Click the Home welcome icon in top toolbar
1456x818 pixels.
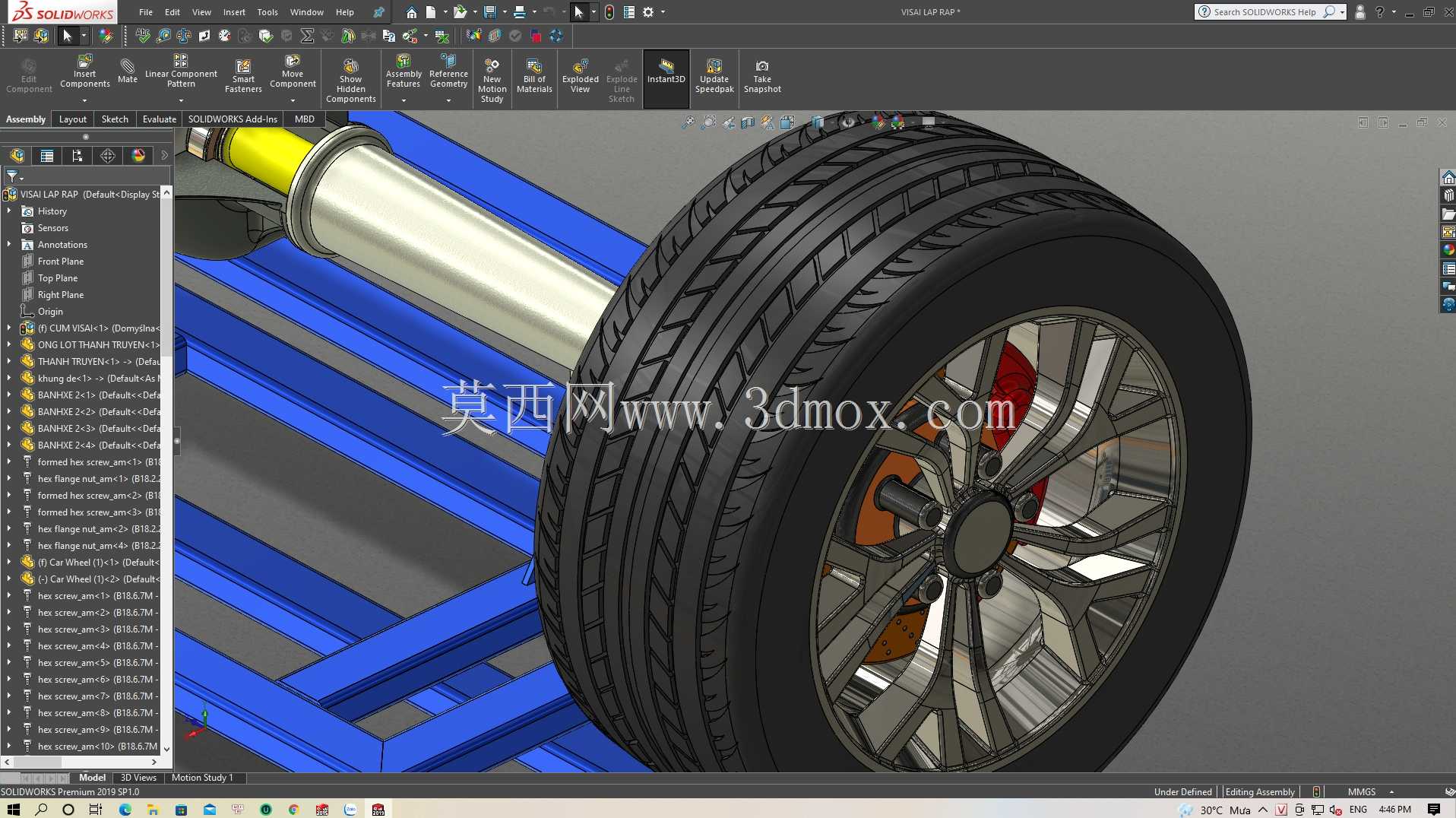[411, 12]
